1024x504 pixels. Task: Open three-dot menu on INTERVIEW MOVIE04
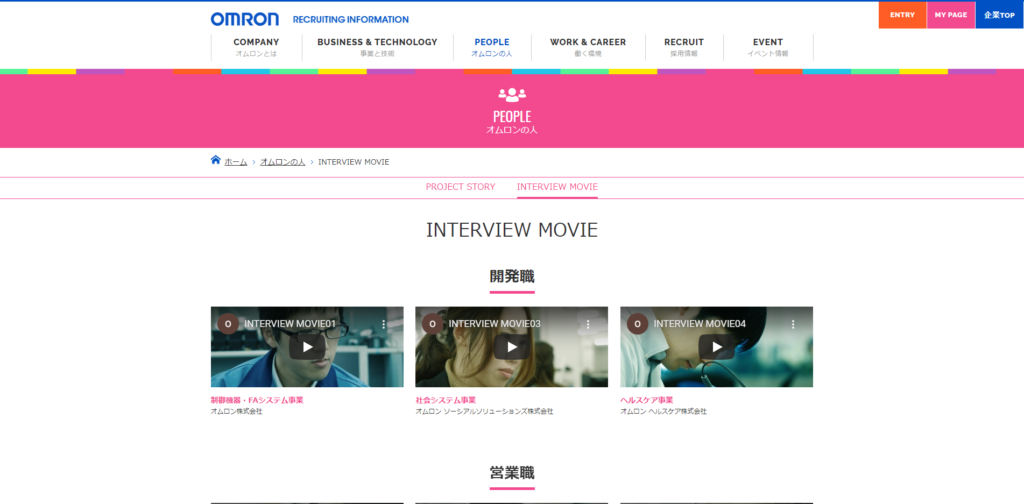tap(793, 324)
